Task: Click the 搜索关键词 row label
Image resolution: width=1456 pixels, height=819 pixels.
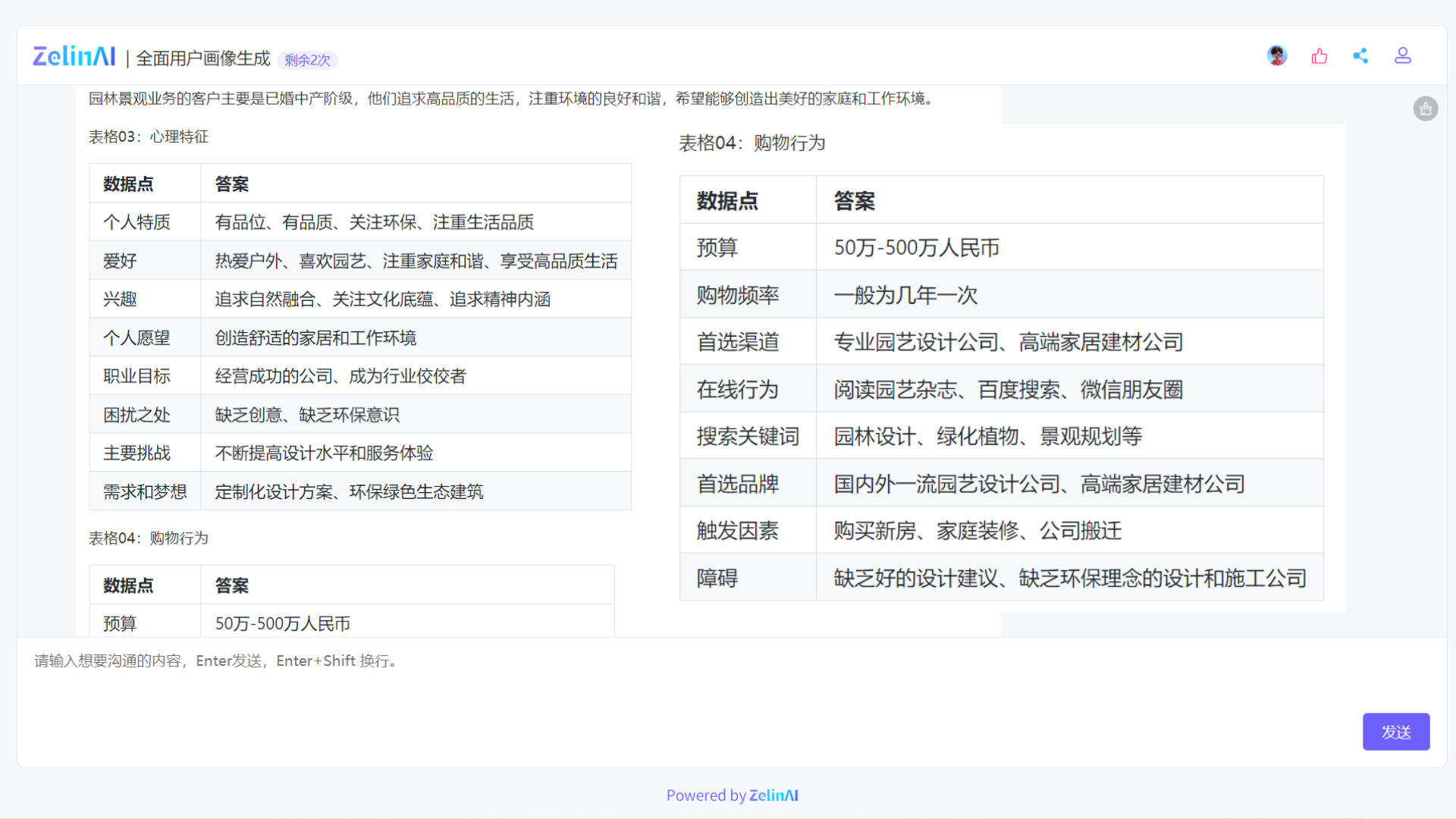Action: (x=748, y=437)
